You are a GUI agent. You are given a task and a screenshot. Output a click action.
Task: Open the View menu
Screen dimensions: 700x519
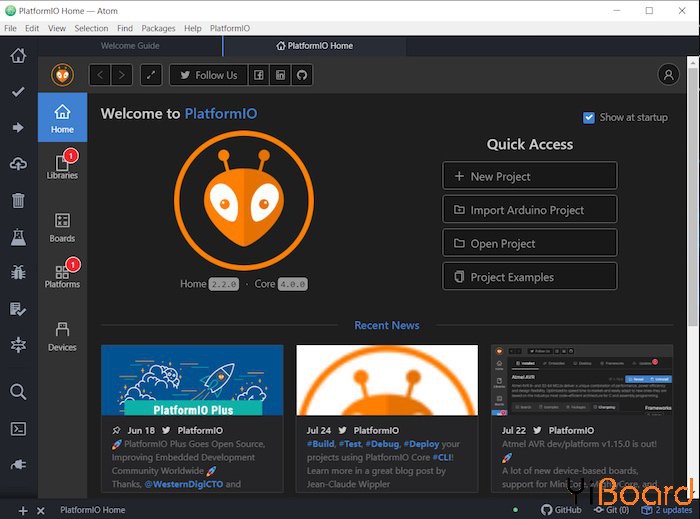click(57, 28)
